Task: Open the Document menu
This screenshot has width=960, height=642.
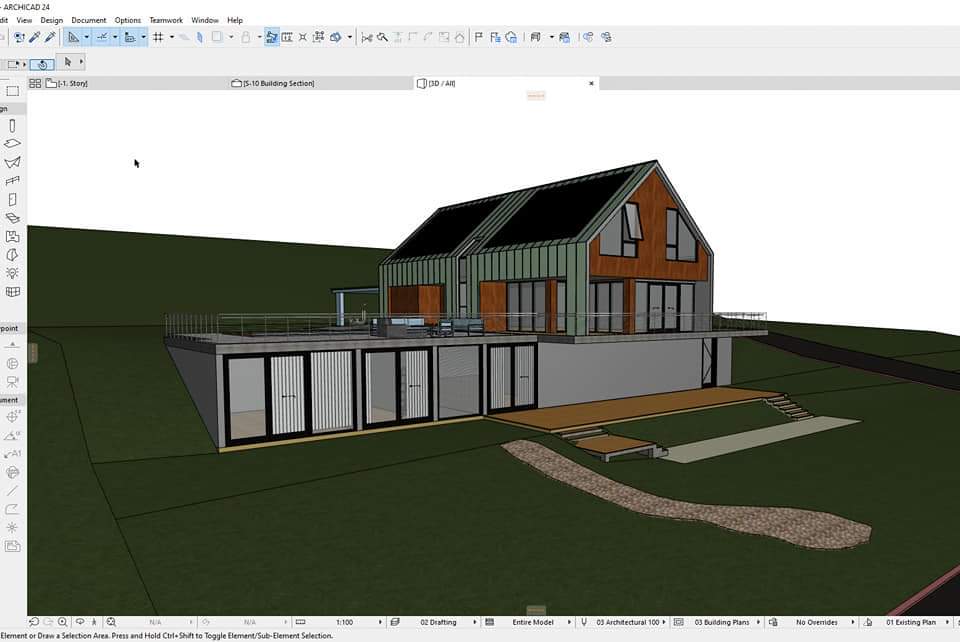Action: [88, 20]
